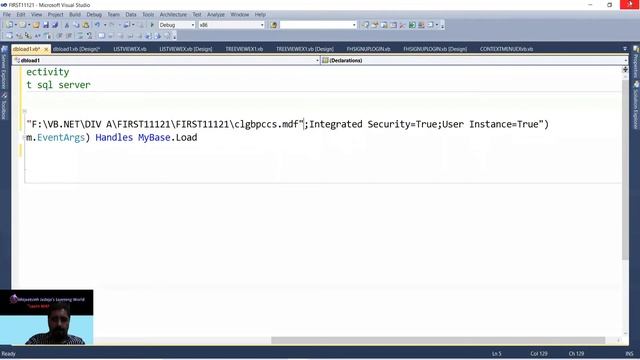The height and width of the screenshot is (360, 640).
Task: Click 'Ln 5' in the status bar
Action: [496, 353]
